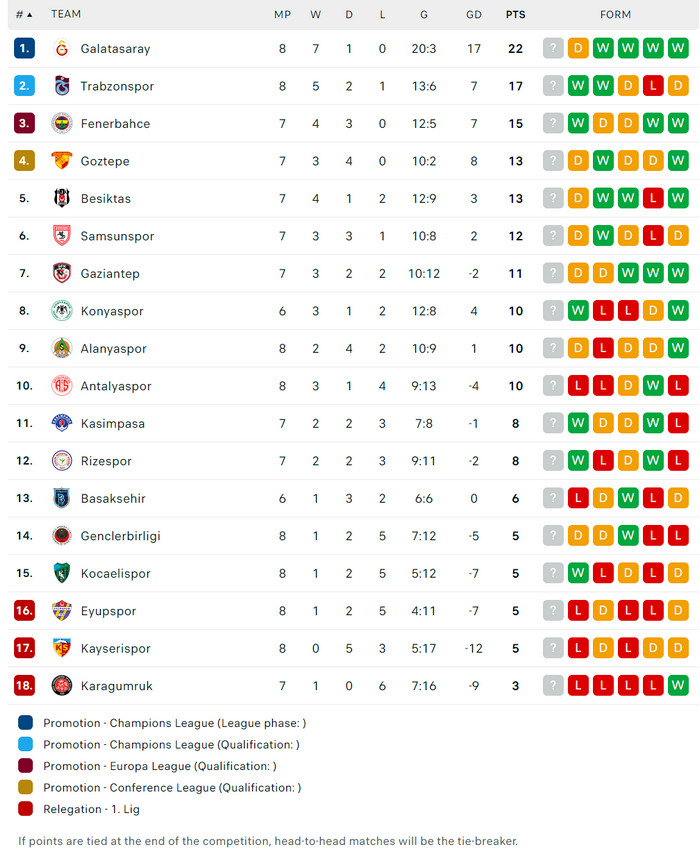
Task: Click the Fenerbahce club badge
Action: tap(62, 123)
